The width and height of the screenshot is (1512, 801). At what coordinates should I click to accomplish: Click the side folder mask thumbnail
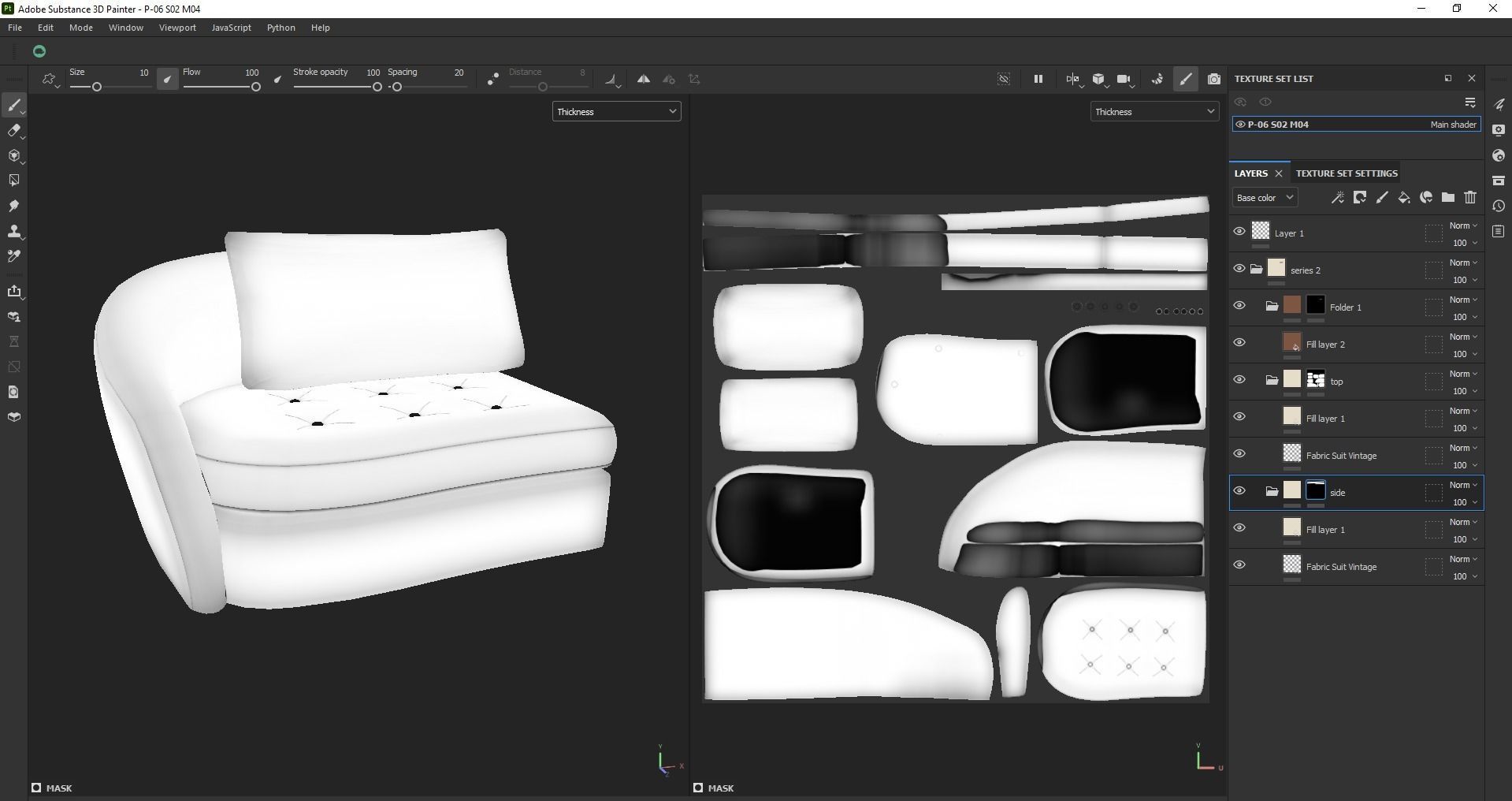pyautogui.click(x=1316, y=490)
